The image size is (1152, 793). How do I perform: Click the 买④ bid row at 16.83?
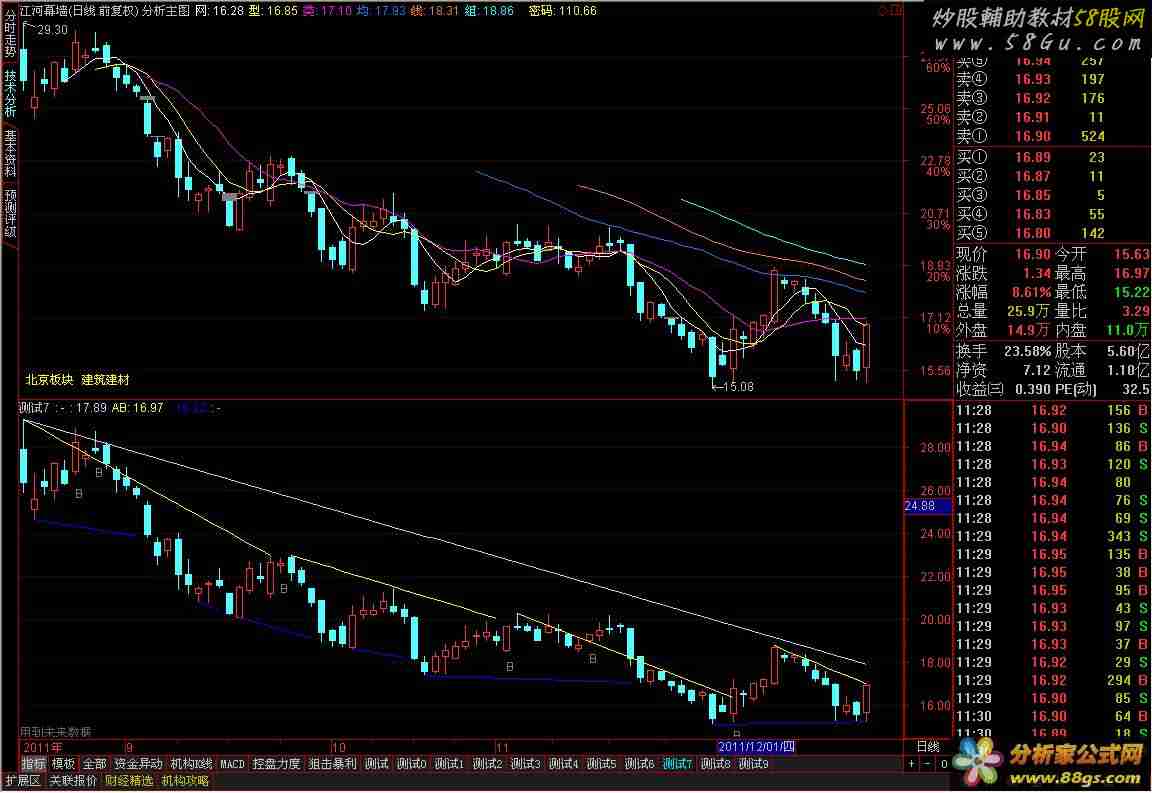tap(1051, 215)
